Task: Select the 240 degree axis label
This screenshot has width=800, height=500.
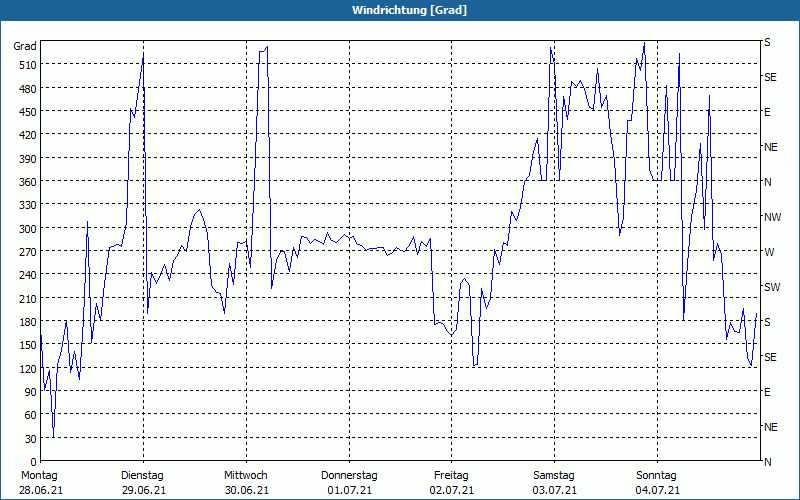Action: [28, 275]
